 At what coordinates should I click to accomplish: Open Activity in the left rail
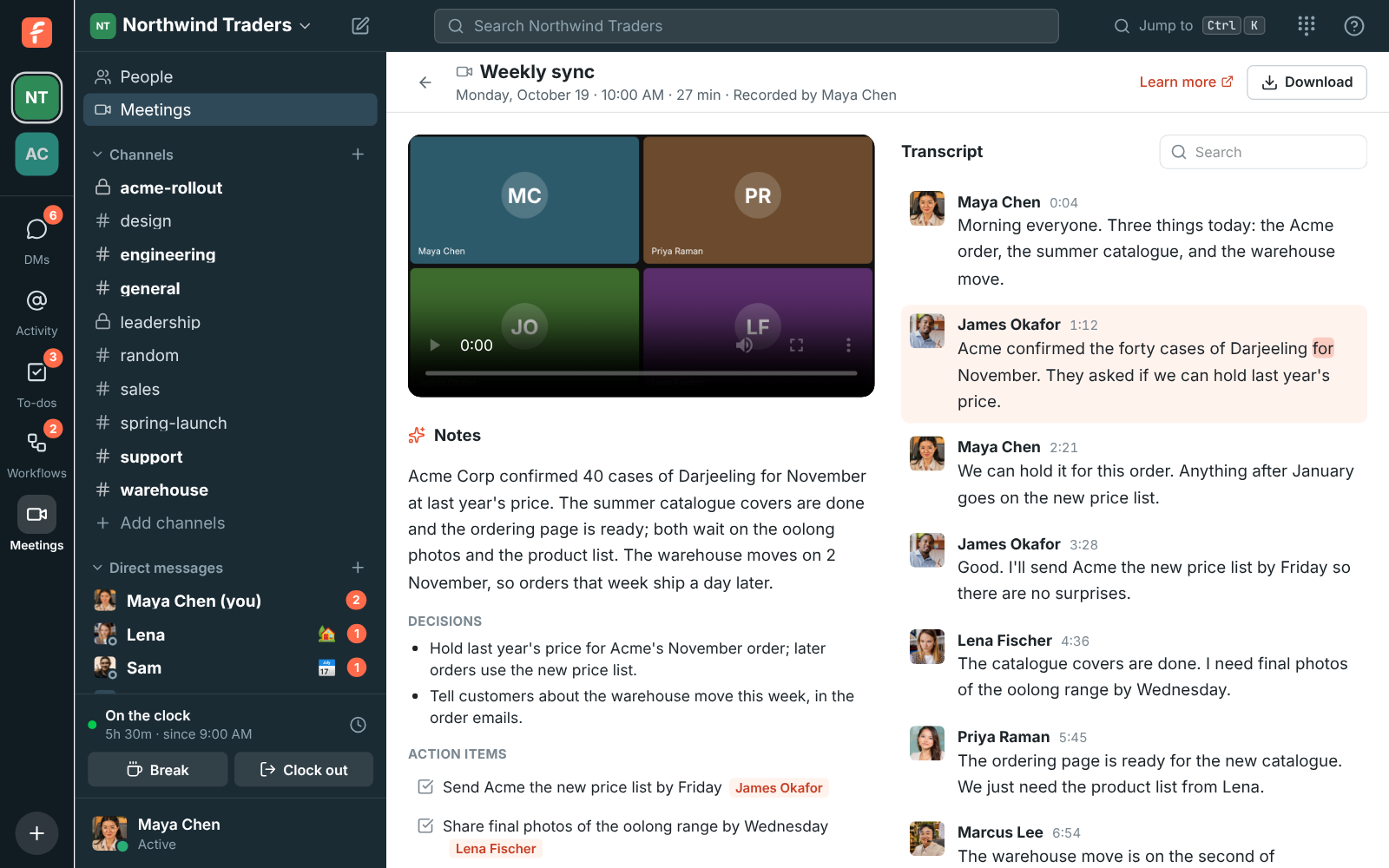pos(36,310)
